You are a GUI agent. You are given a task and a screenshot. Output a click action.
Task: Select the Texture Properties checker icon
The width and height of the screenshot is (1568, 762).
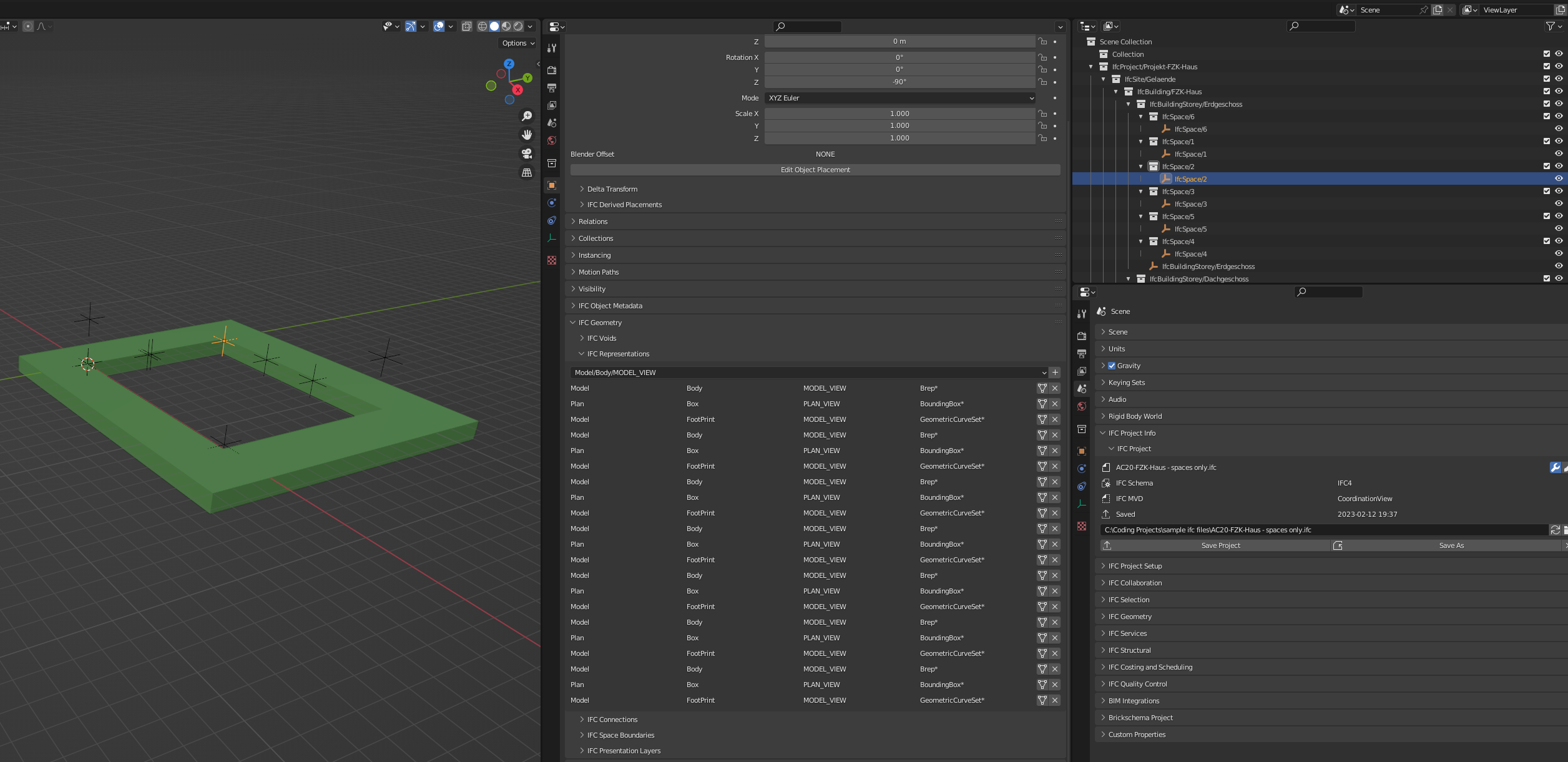tap(552, 260)
